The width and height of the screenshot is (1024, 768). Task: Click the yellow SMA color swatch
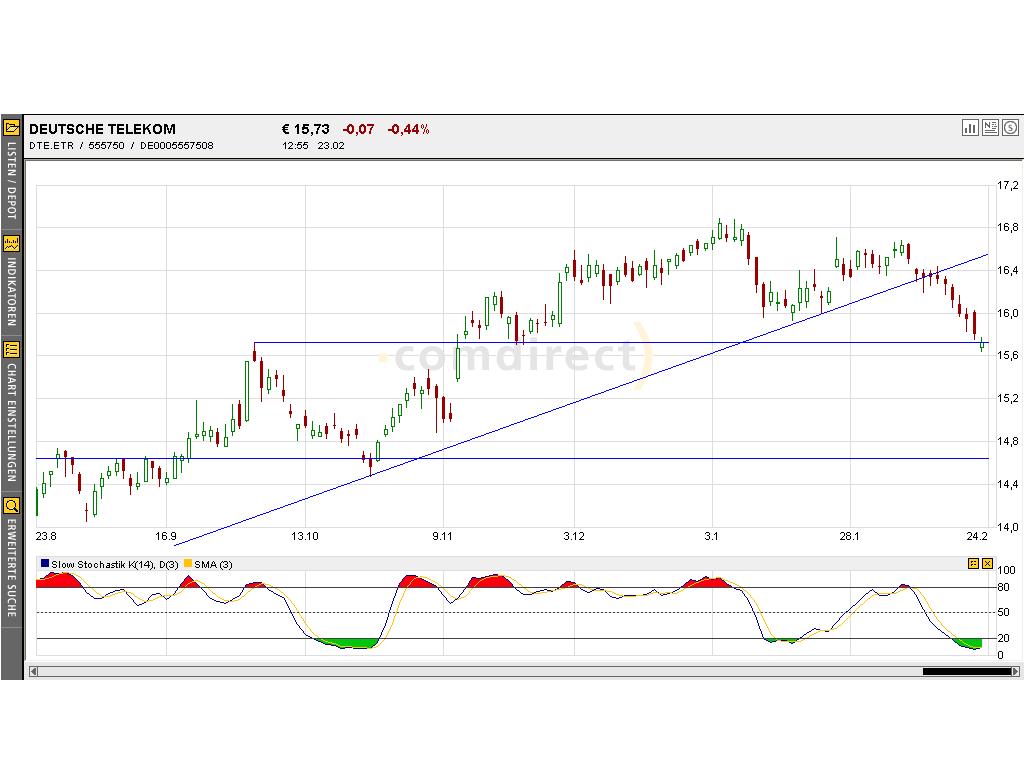coord(188,564)
